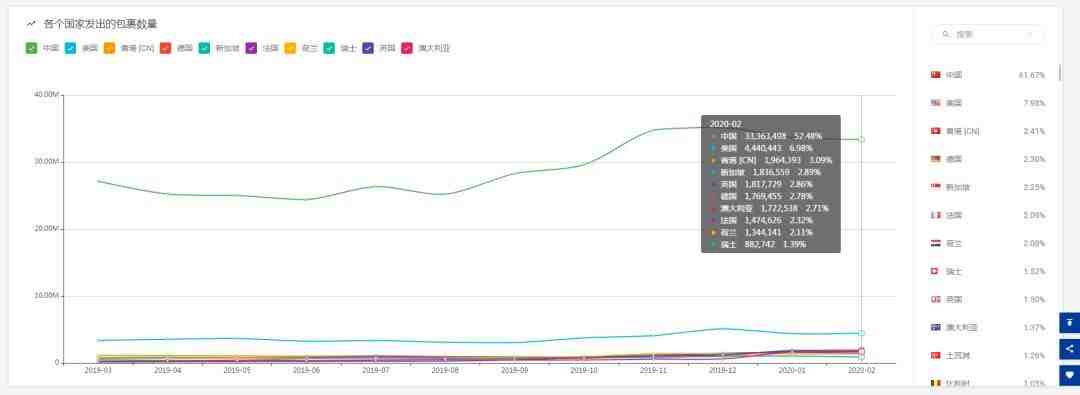Click the chart title 各个国家发出的包裹数量

tap(101, 24)
